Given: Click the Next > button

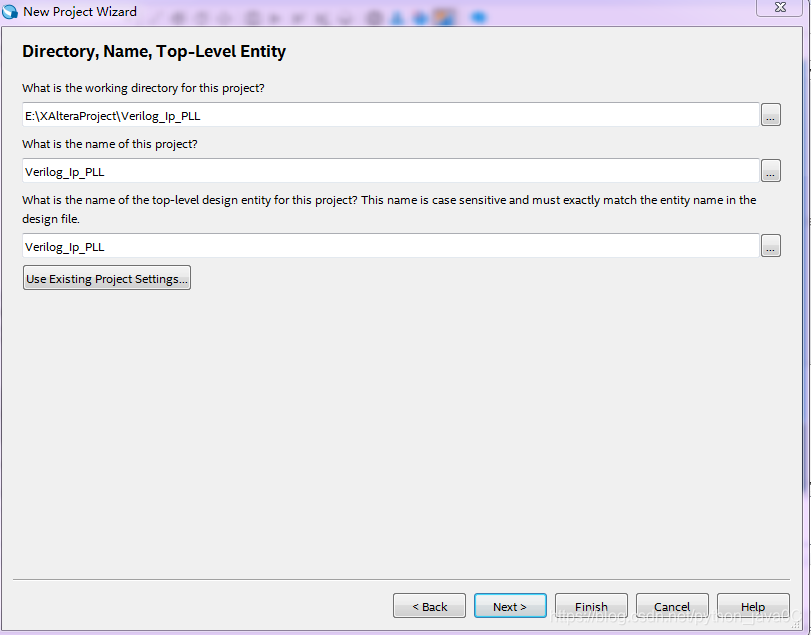Looking at the screenshot, I should click(x=510, y=606).
